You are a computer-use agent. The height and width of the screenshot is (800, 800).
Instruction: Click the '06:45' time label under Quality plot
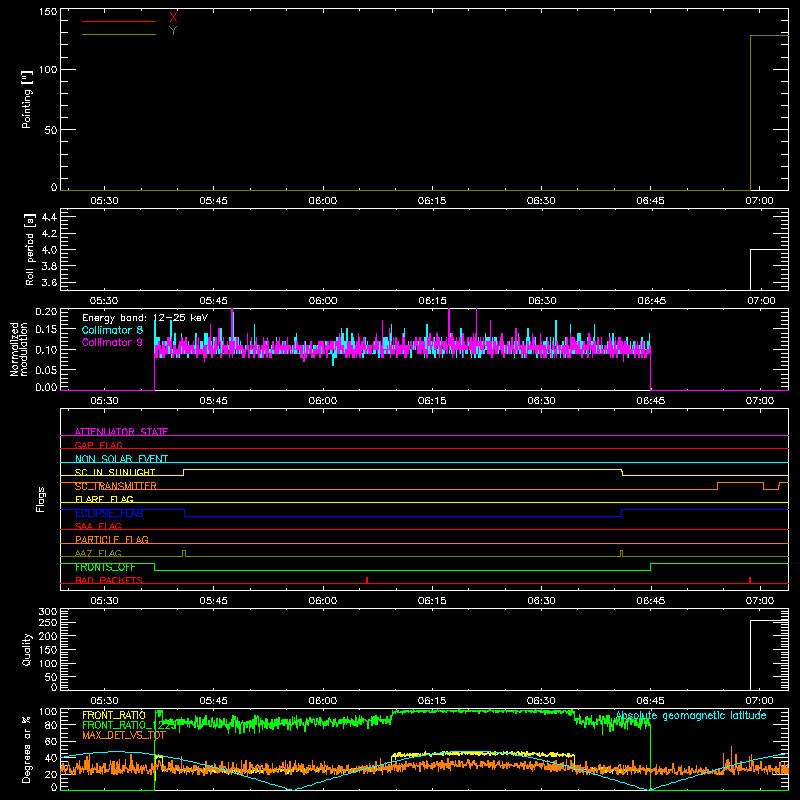[x=651, y=701]
